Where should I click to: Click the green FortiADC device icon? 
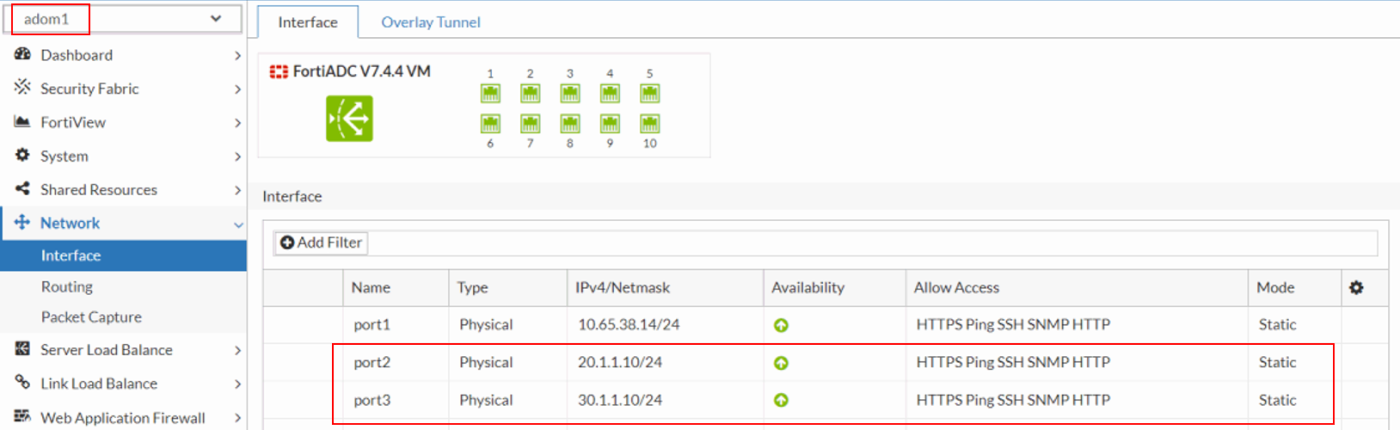(349, 118)
